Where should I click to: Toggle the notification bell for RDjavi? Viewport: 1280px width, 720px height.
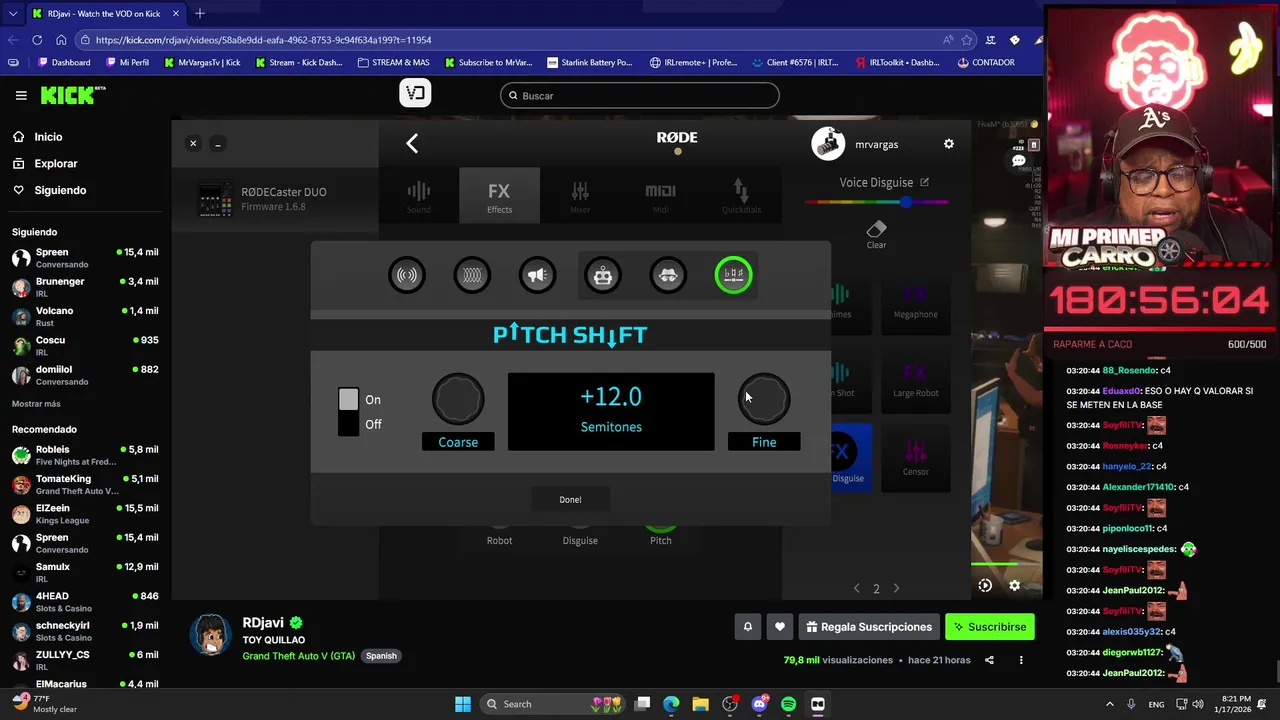click(x=747, y=627)
